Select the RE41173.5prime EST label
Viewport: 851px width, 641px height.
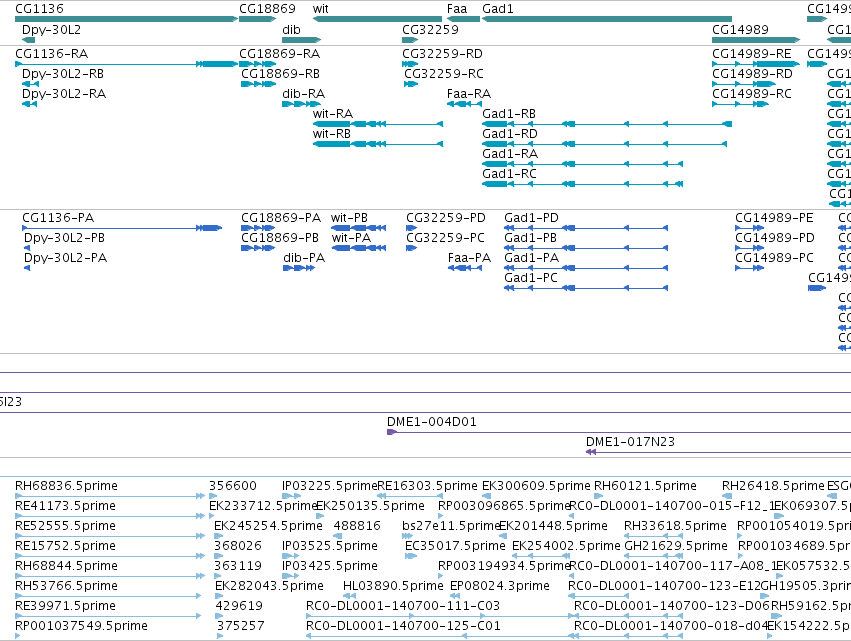[65, 506]
